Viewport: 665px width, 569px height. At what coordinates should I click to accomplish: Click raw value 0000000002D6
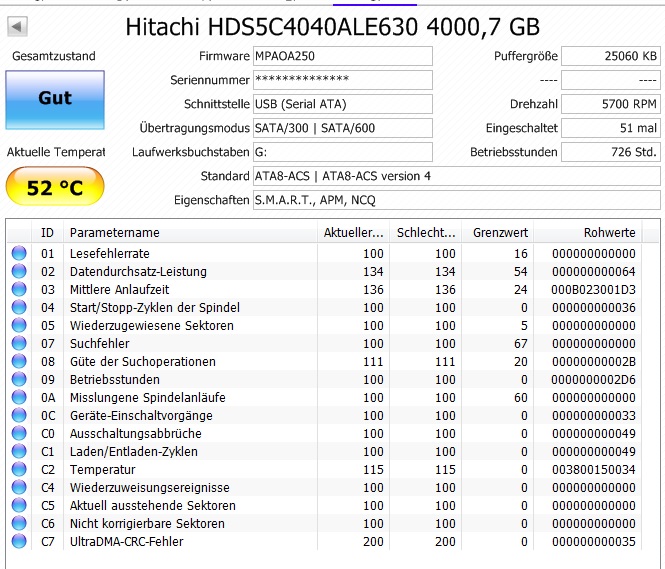point(593,379)
